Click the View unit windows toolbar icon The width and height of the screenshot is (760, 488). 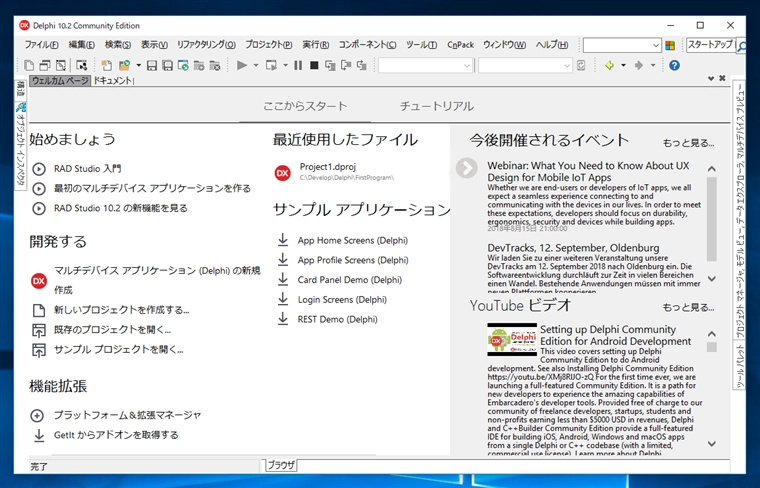[x=45, y=65]
